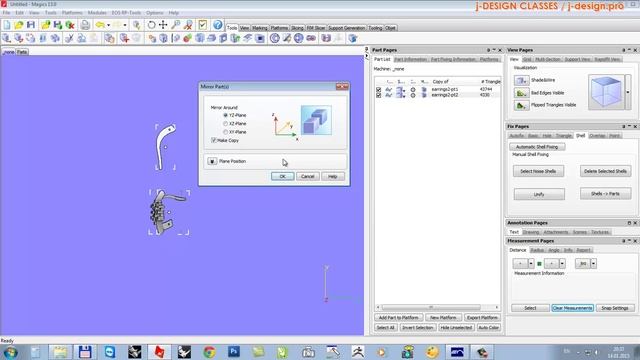Screen dimensions: 640x360
Task: Click OK in the Mirror Part dialog
Action: [x=282, y=176]
